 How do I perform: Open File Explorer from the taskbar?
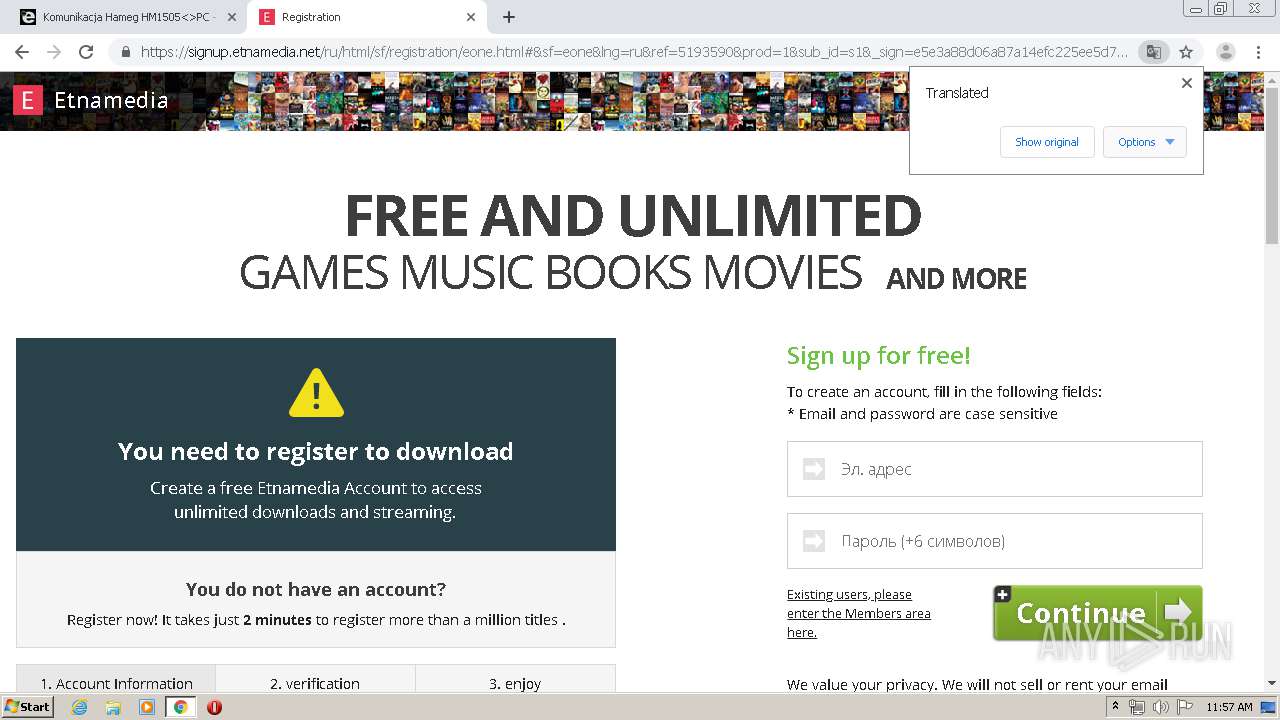coord(113,707)
